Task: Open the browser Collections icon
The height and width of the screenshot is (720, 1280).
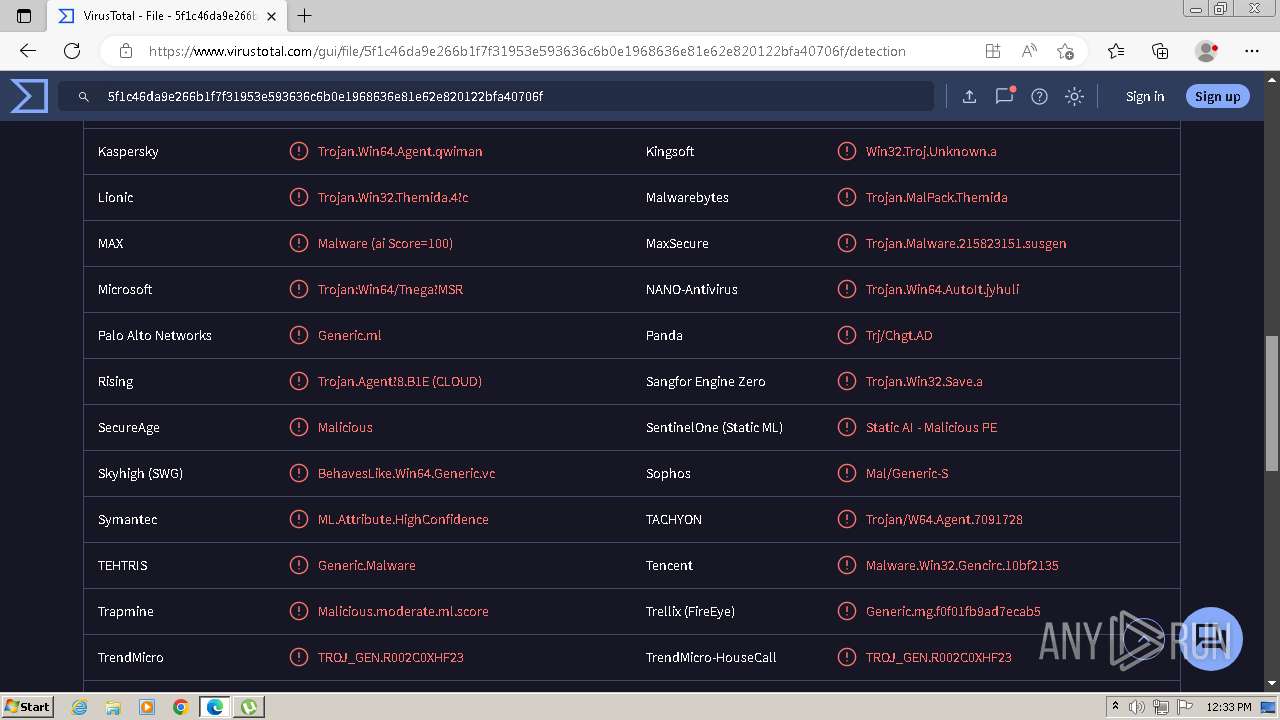Action: click(x=1160, y=51)
